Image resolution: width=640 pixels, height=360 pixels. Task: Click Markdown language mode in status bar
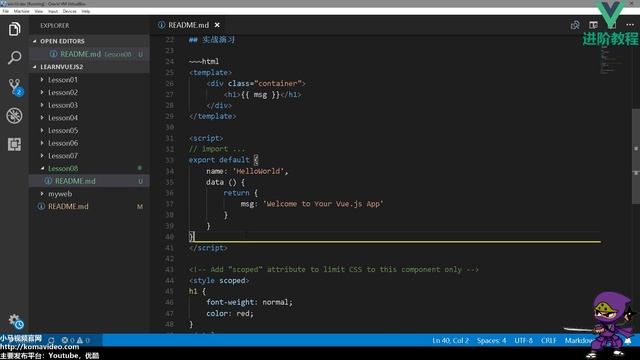pos(579,340)
